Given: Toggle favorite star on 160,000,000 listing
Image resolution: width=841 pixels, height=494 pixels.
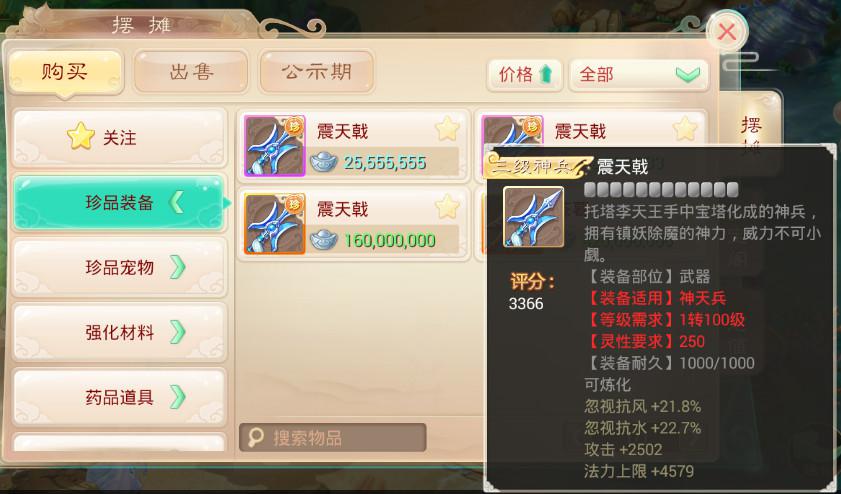Looking at the screenshot, I should pyautogui.click(x=447, y=207).
